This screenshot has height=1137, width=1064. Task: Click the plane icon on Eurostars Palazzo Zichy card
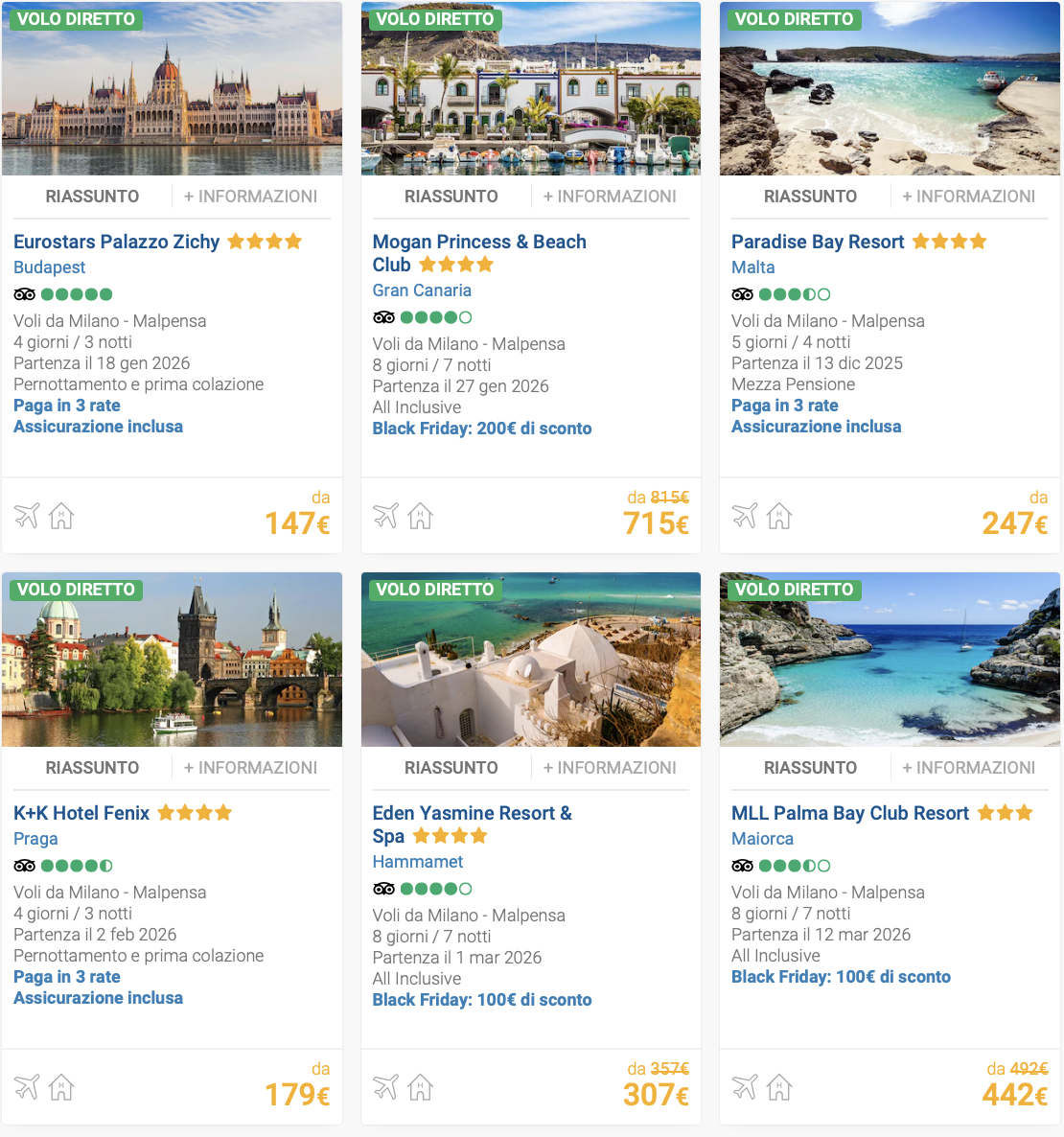[26, 515]
